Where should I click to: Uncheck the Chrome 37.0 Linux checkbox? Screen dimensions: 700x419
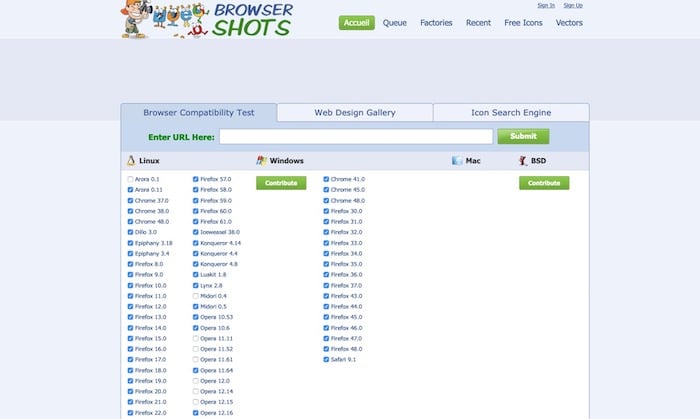tap(131, 201)
